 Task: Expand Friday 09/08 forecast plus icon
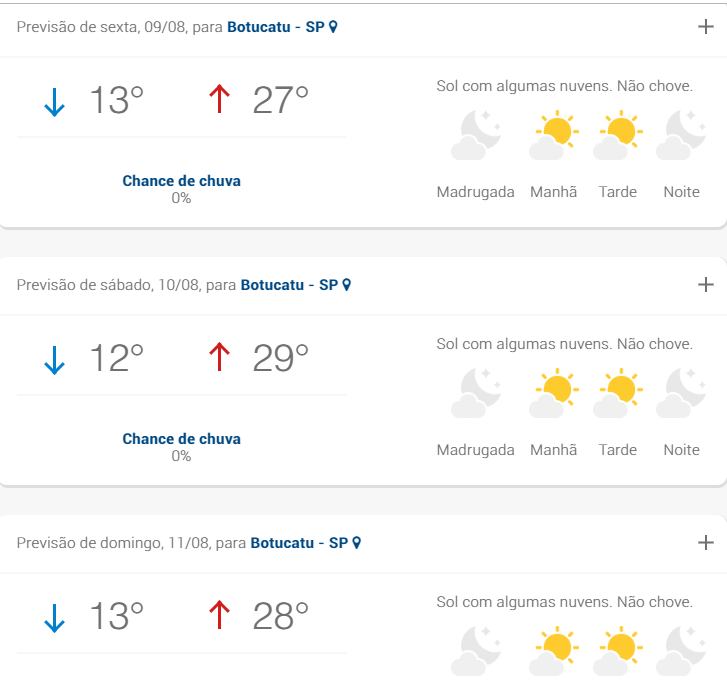pyautogui.click(x=706, y=27)
